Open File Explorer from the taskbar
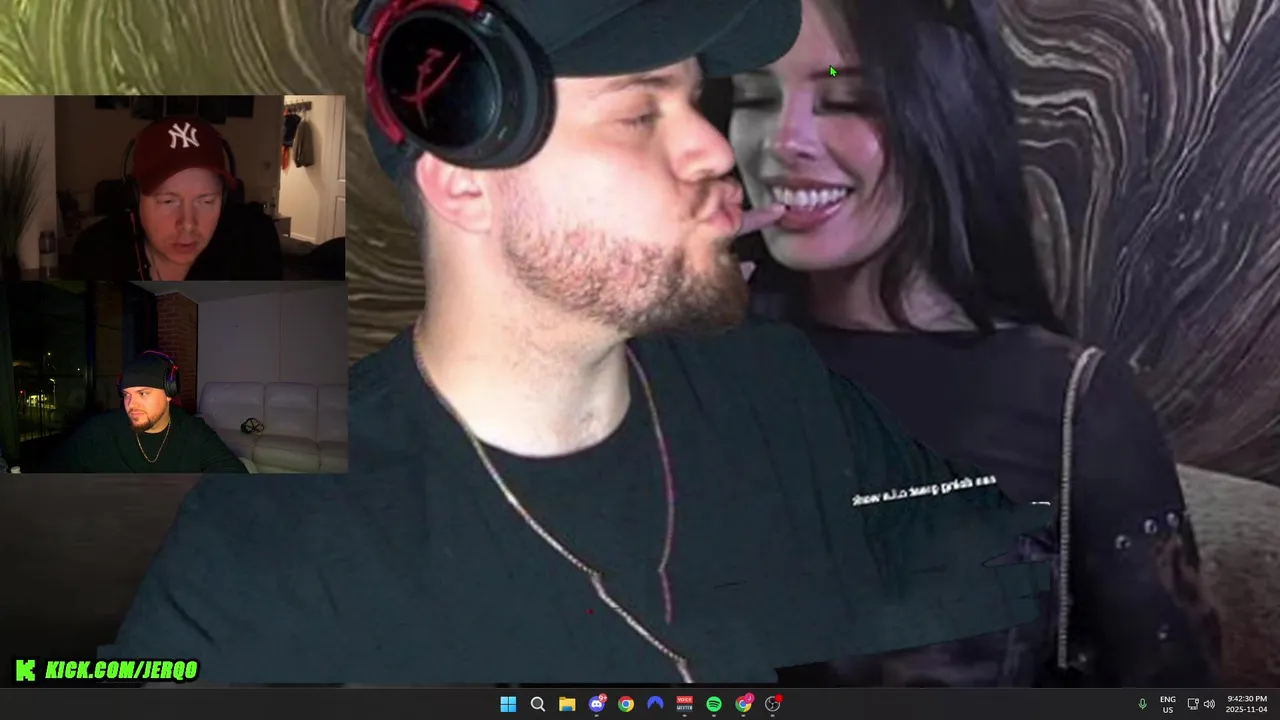 pyautogui.click(x=567, y=704)
